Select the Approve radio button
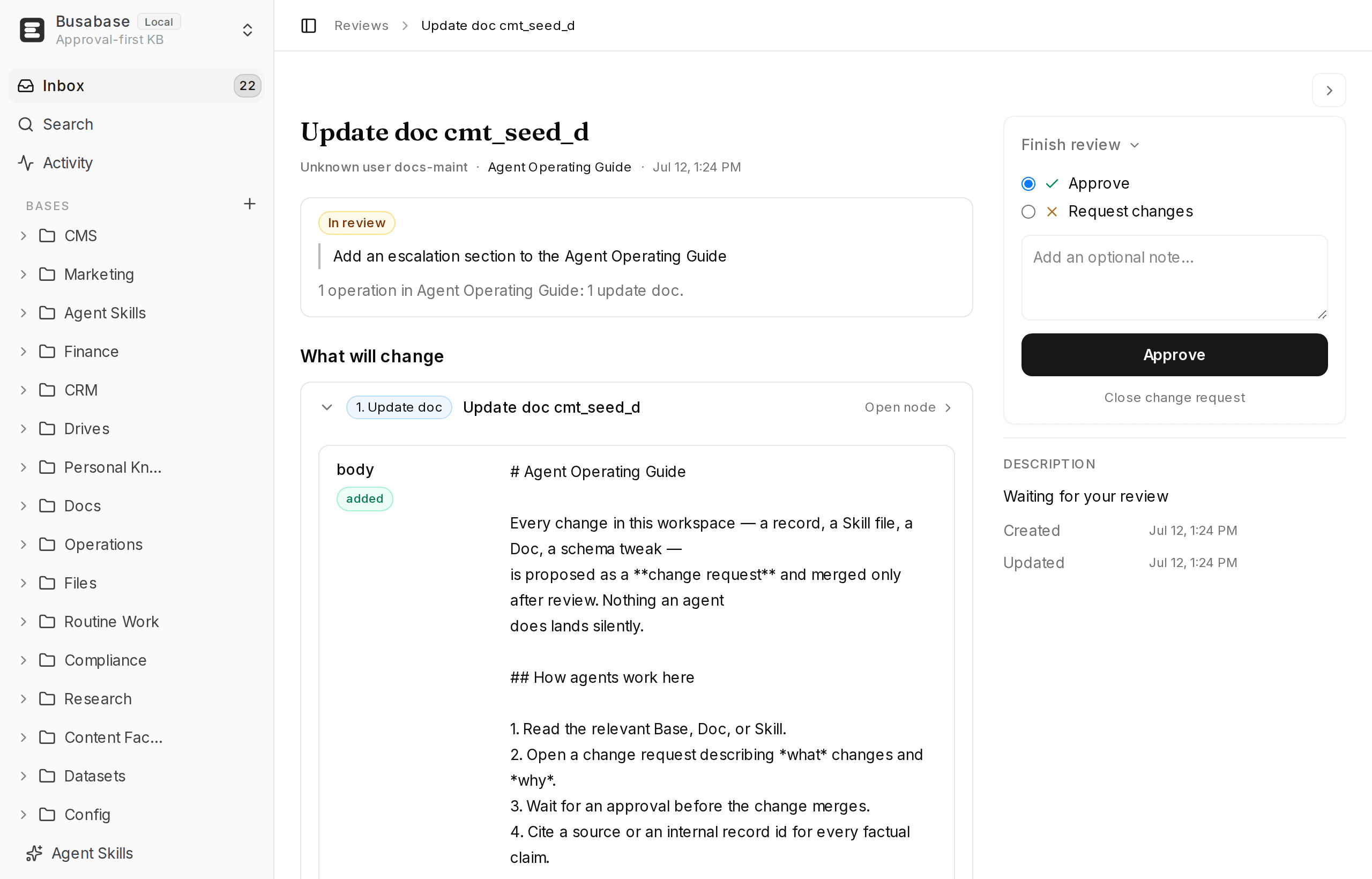This screenshot has height=879, width=1372. [x=1028, y=184]
